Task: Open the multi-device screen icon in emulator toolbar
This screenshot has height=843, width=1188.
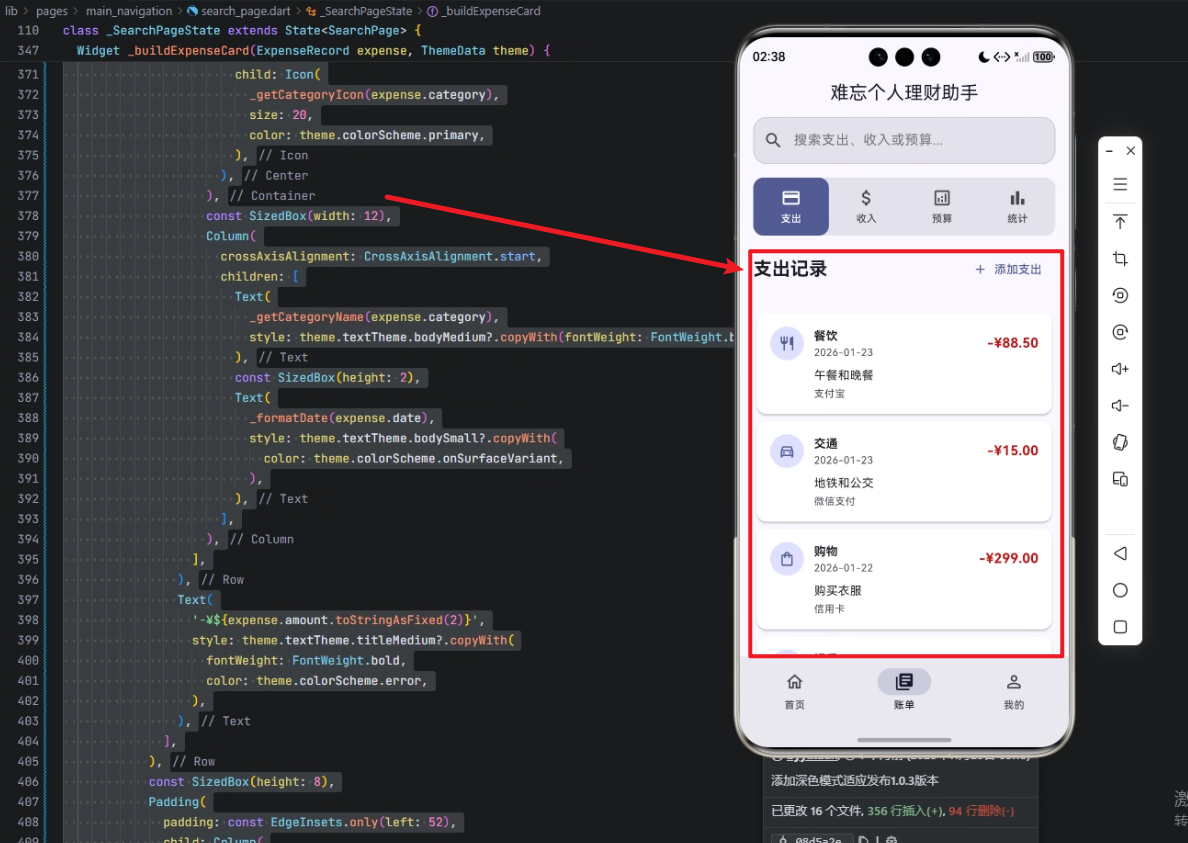Action: click(1120, 479)
